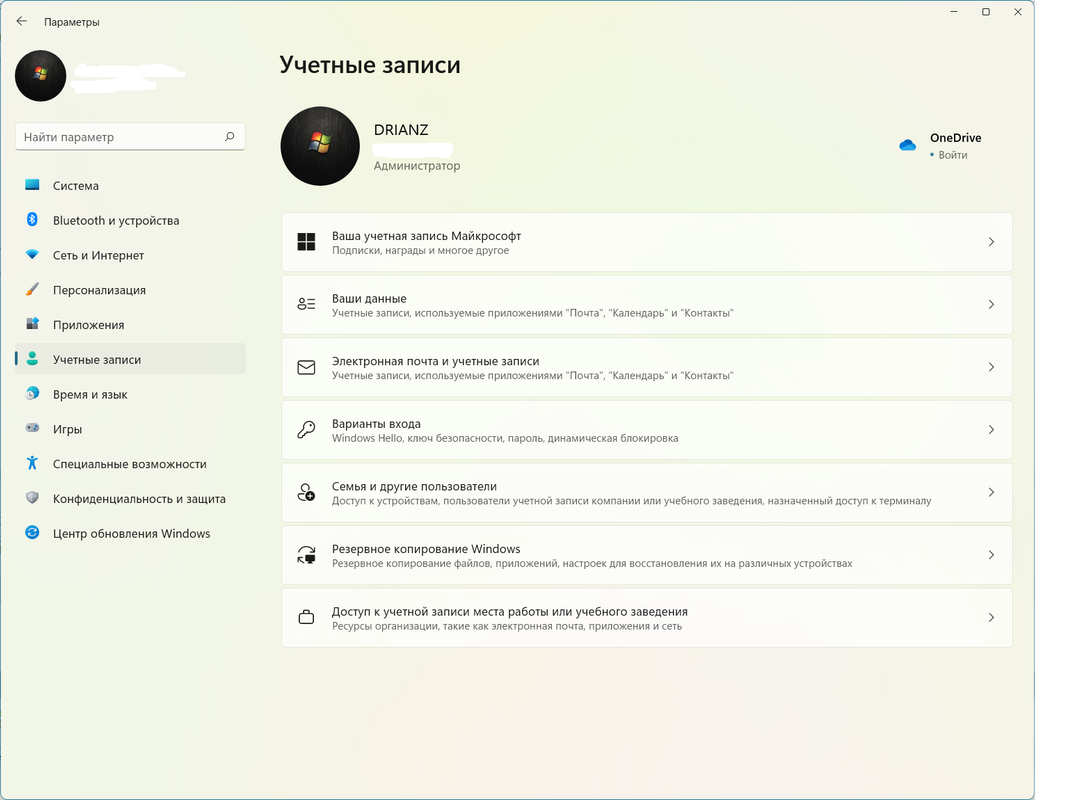Open the Игры settings category

(130, 429)
